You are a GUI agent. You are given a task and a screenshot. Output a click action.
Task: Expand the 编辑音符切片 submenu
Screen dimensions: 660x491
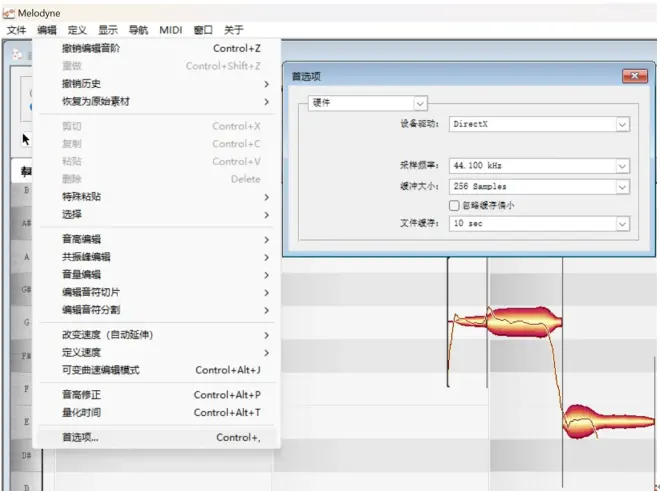click(x=157, y=292)
